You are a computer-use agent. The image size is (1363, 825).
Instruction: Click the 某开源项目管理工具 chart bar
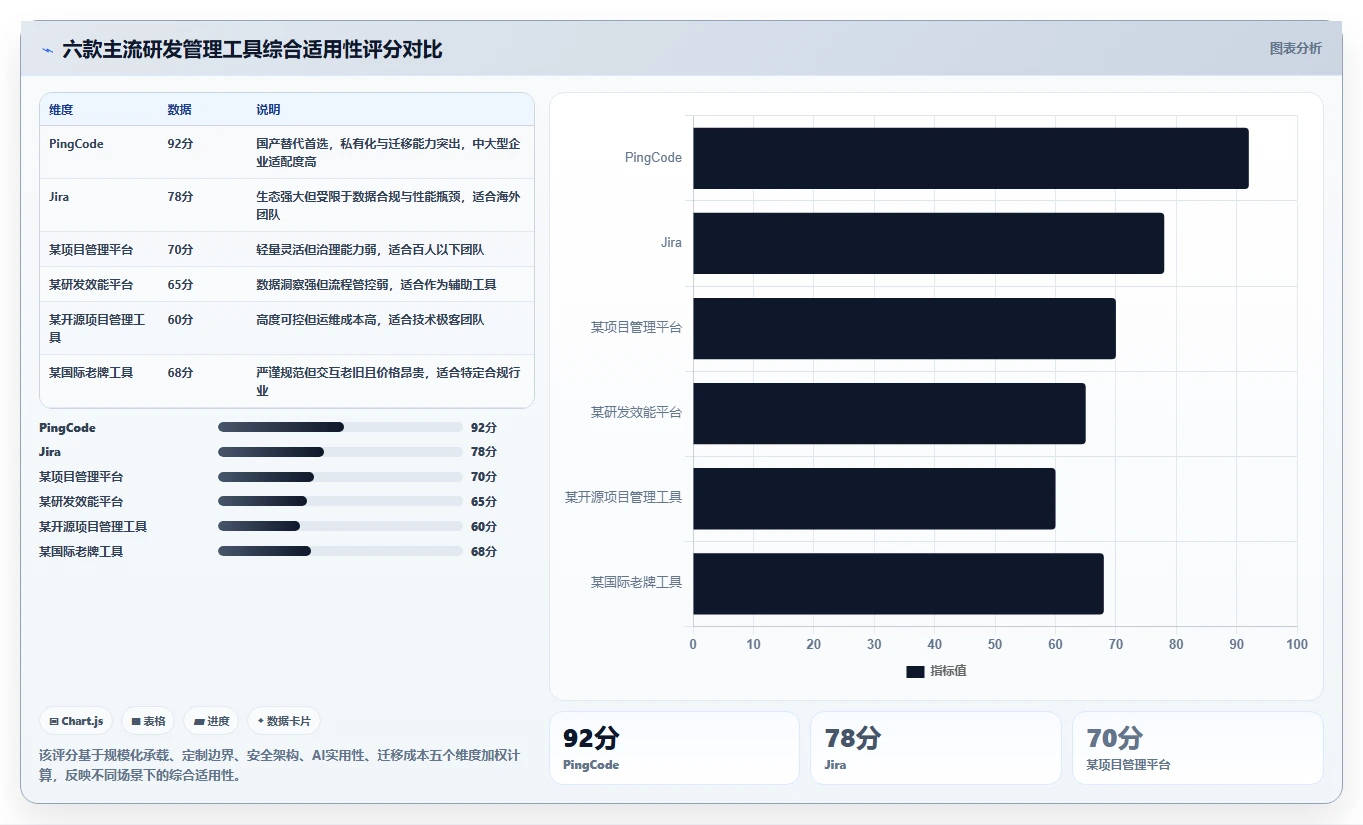pos(875,498)
